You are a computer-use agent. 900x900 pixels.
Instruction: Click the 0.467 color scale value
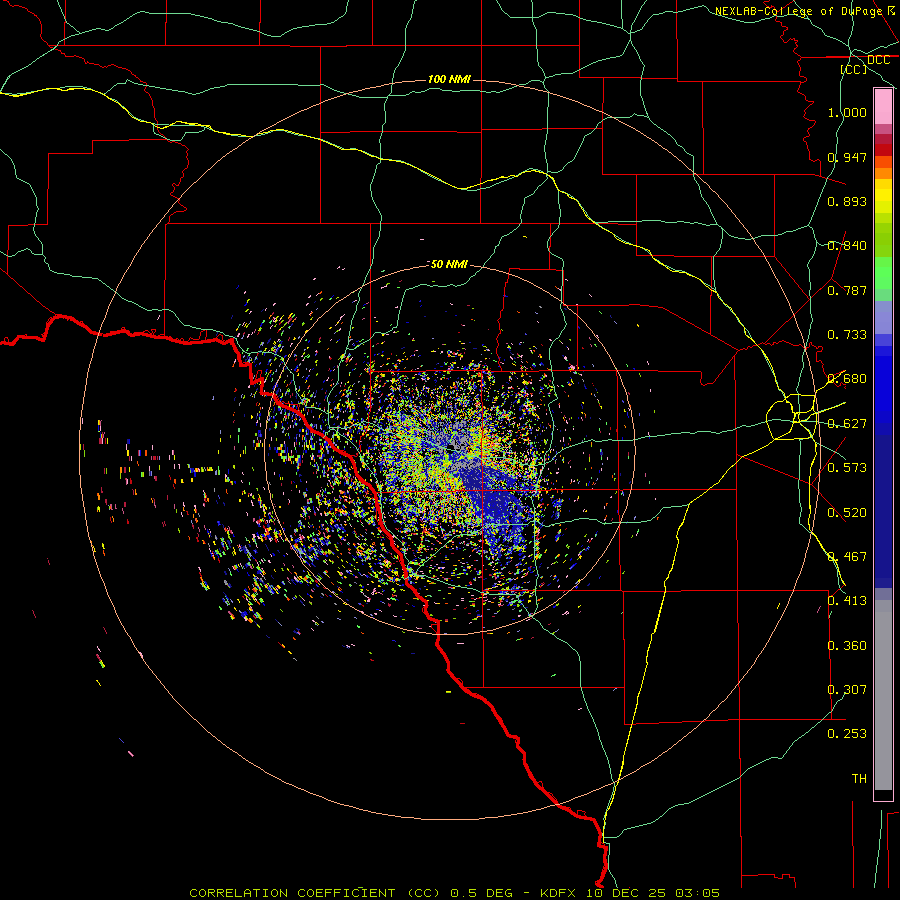847,557
